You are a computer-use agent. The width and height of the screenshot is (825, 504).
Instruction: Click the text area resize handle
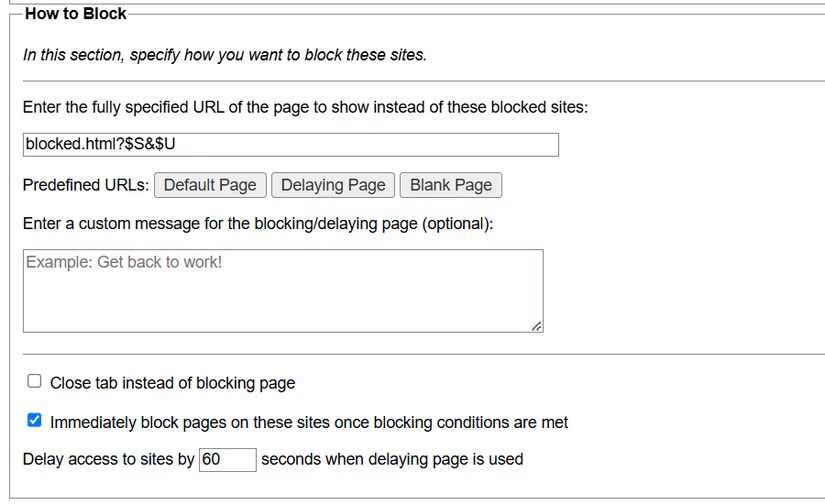point(537,326)
